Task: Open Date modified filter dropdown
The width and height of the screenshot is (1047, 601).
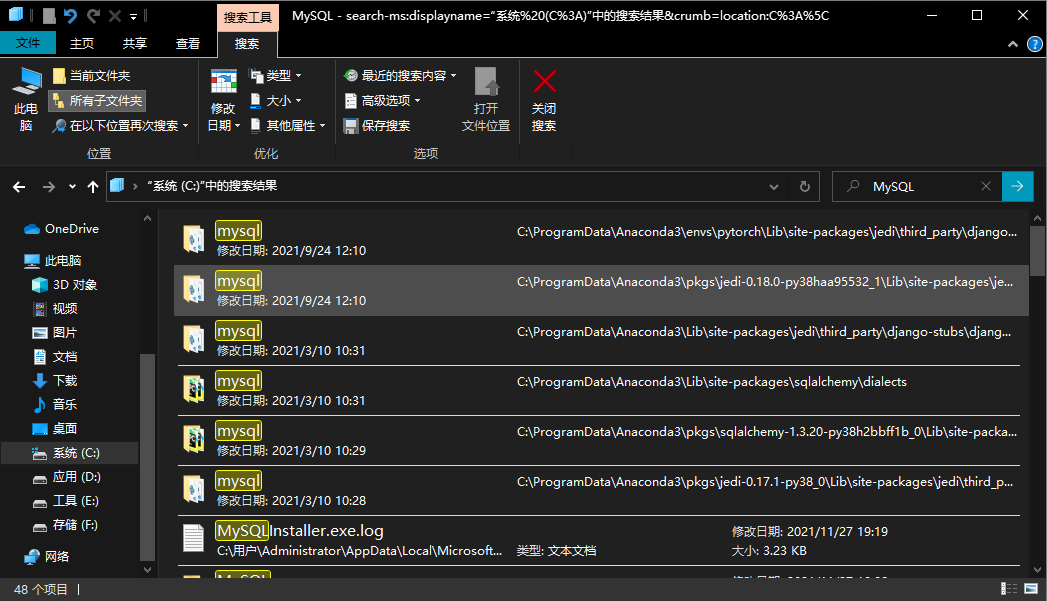Action: tap(223, 99)
